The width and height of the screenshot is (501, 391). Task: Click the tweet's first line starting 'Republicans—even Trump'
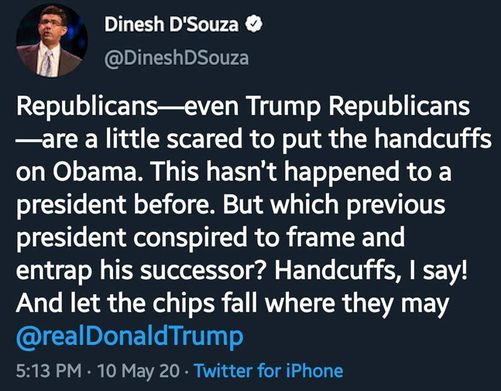(x=243, y=106)
